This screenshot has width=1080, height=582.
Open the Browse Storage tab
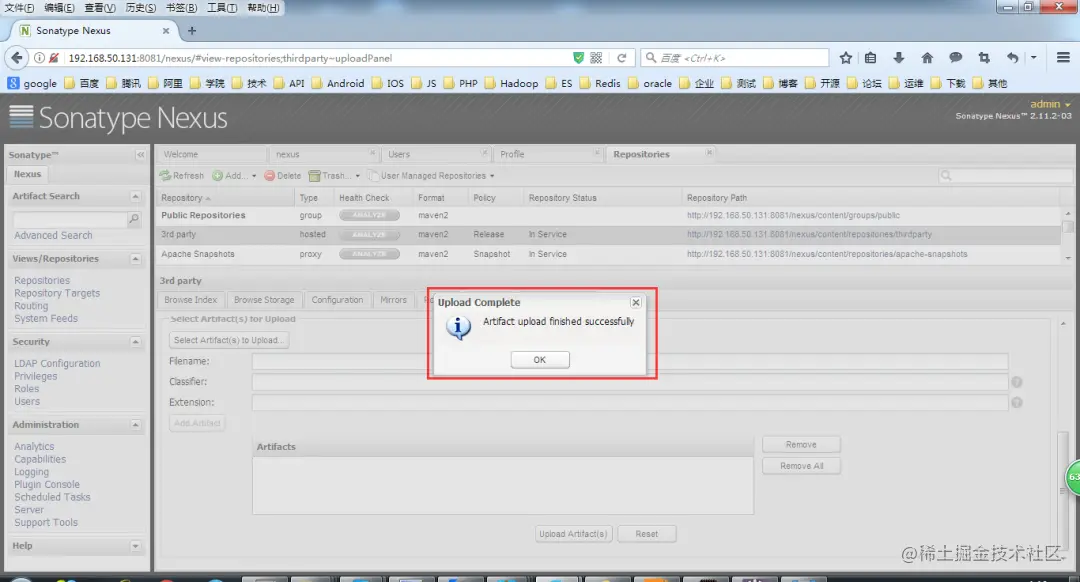264,300
